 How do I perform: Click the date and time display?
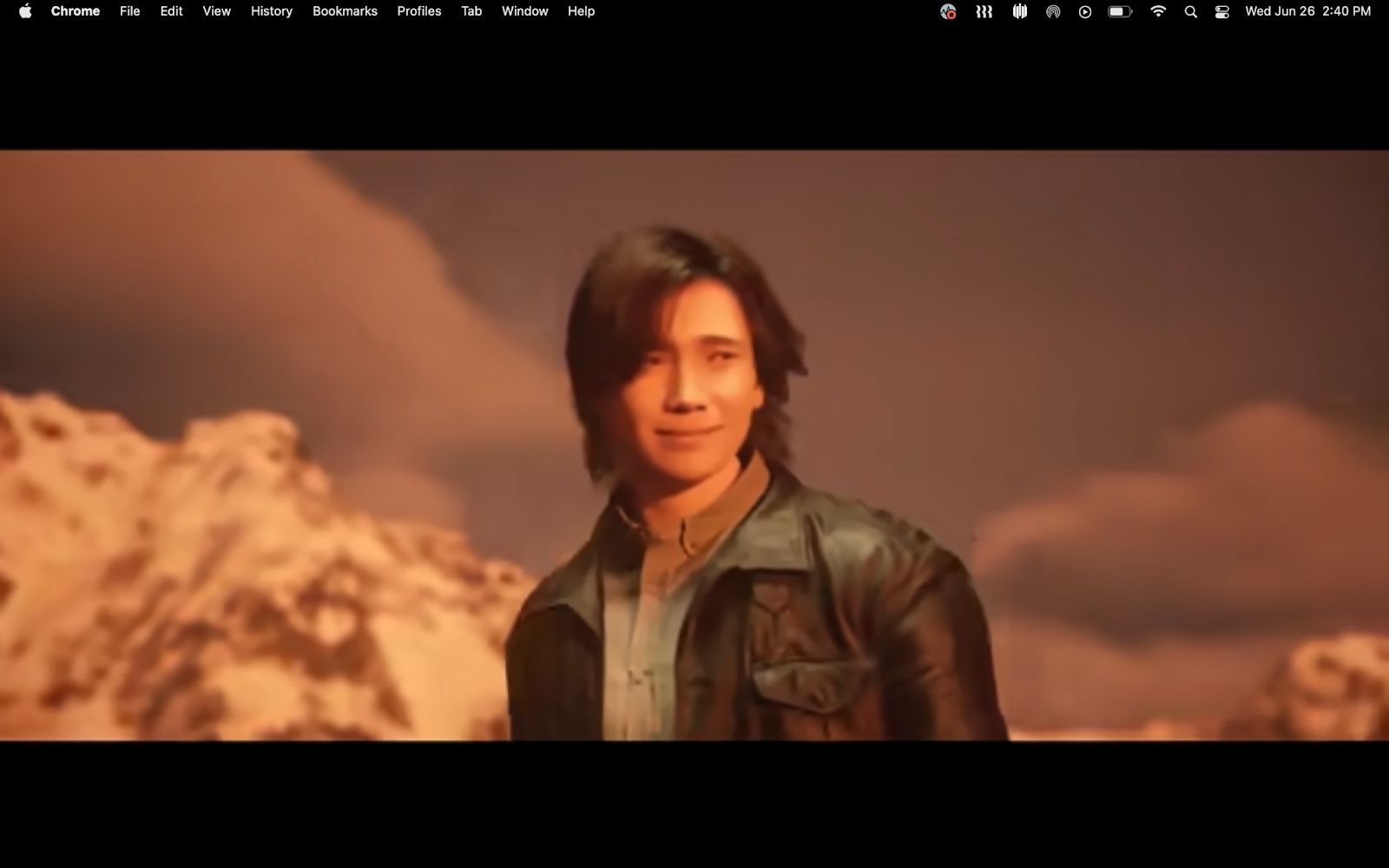[1307, 11]
